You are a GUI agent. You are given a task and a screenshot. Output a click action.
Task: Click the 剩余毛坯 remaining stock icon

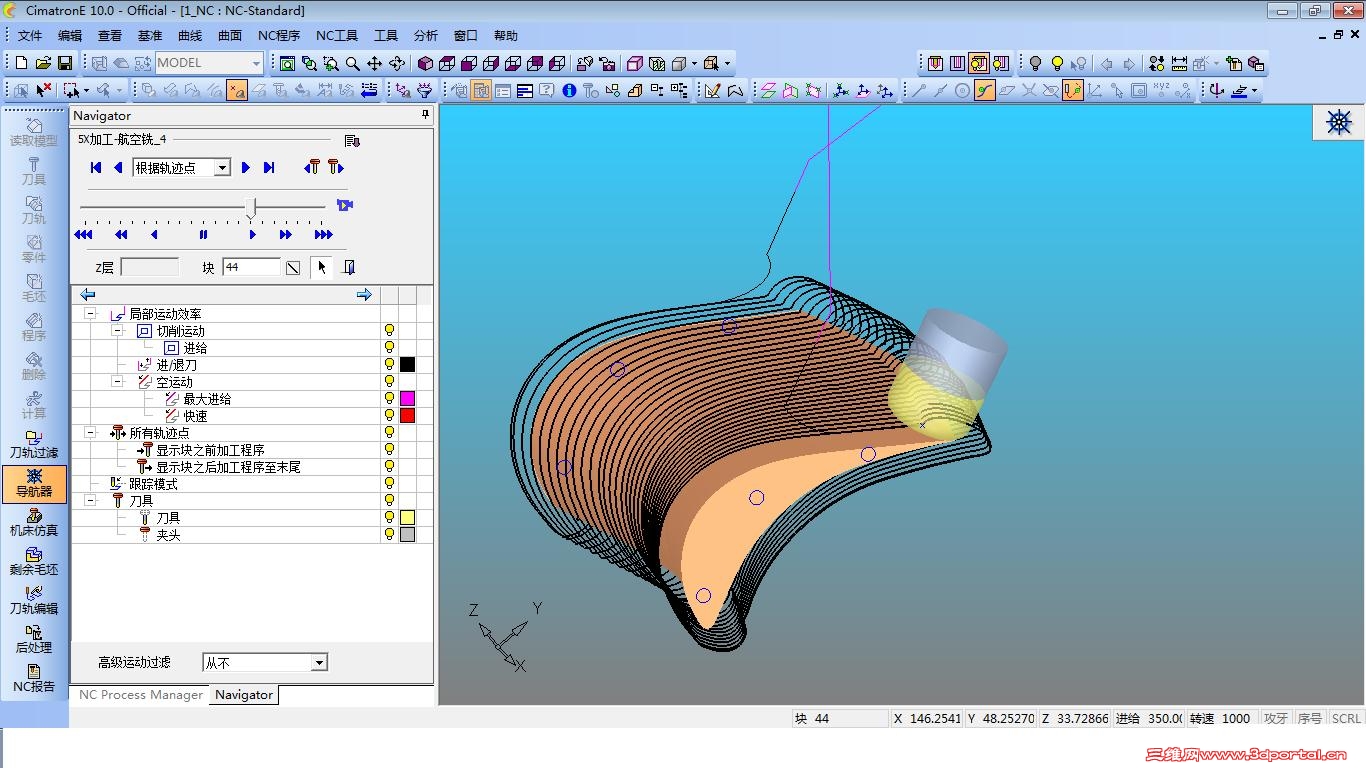[x=34, y=561]
